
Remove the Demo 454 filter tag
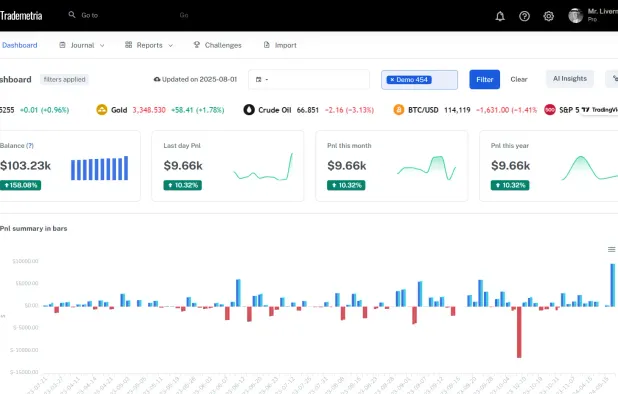point(392,80)
